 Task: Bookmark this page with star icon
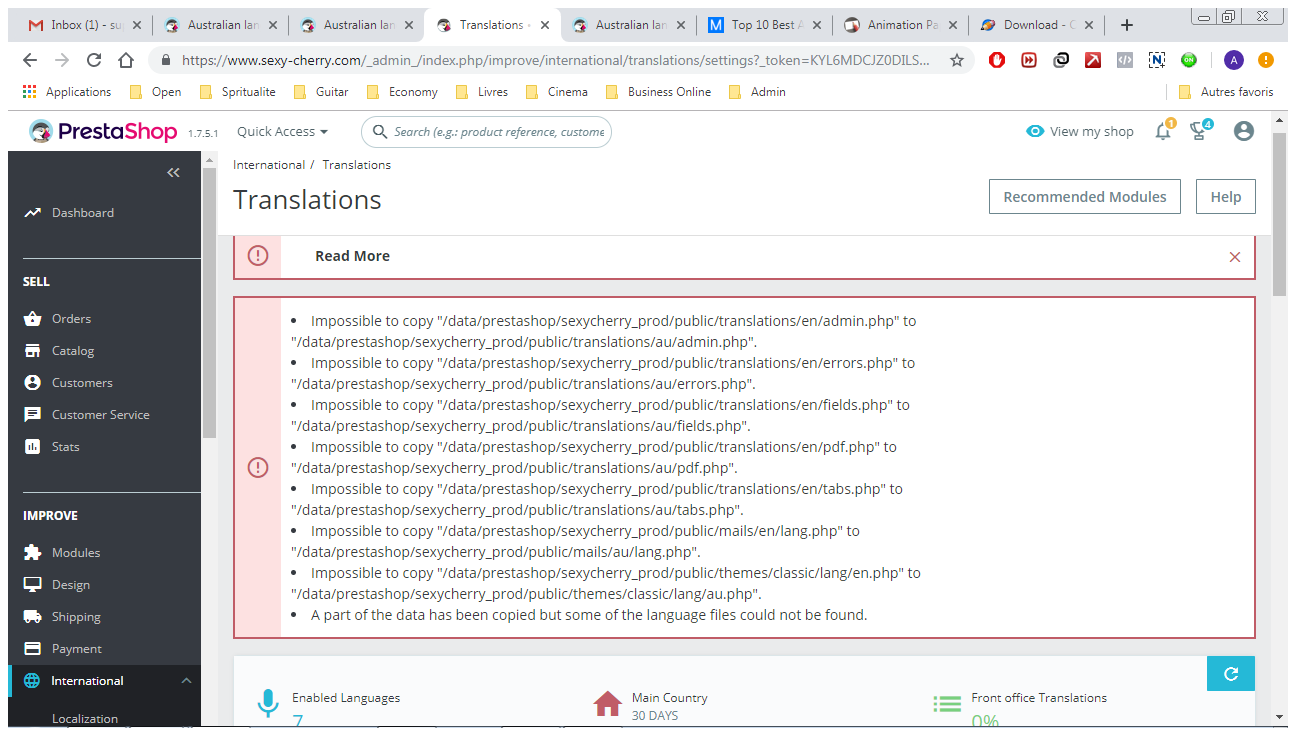tap(957, 60)
